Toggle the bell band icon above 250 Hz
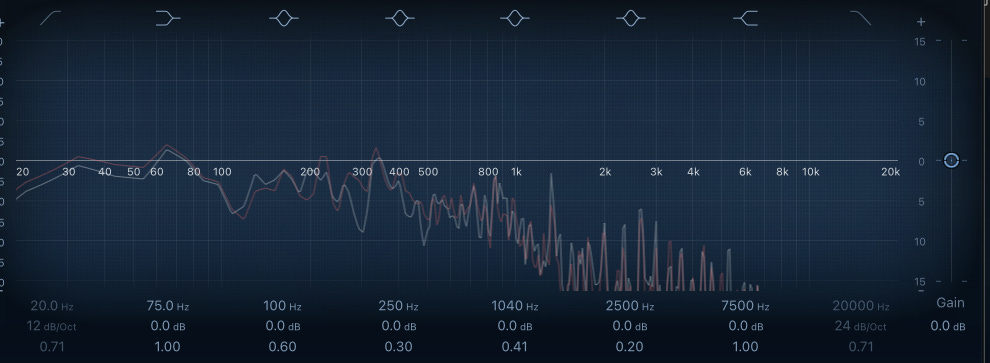Image resolution: width=990 pixels, height=363 pixels. [400, 18]
